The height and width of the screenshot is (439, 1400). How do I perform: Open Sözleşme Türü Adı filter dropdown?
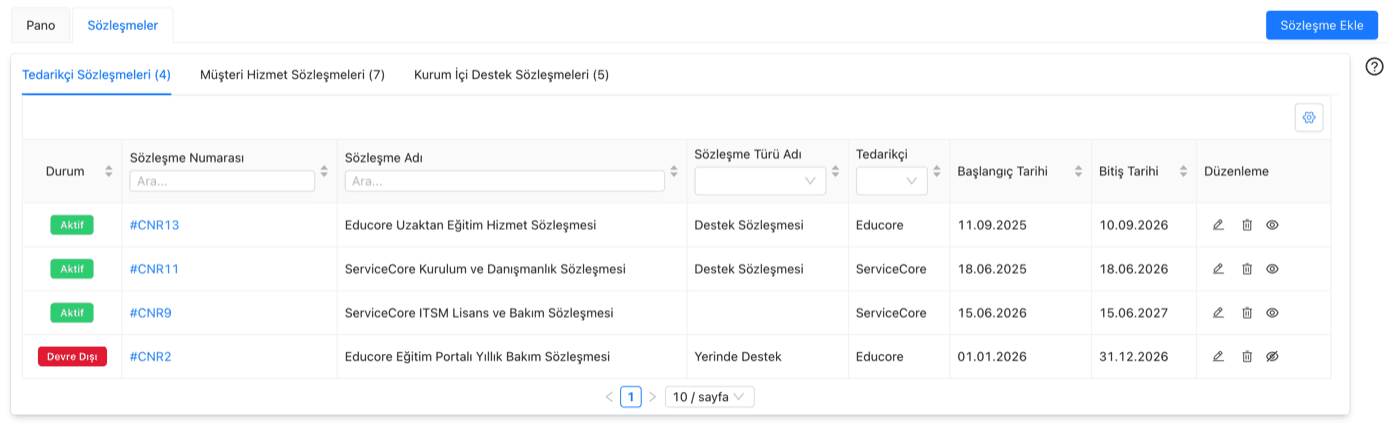click(760, 181)
